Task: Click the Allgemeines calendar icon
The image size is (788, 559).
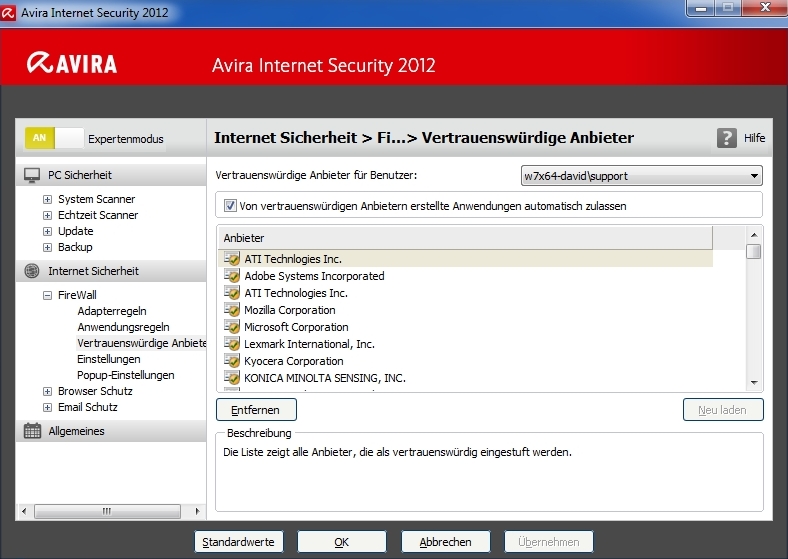Action: tap(32, 431)
